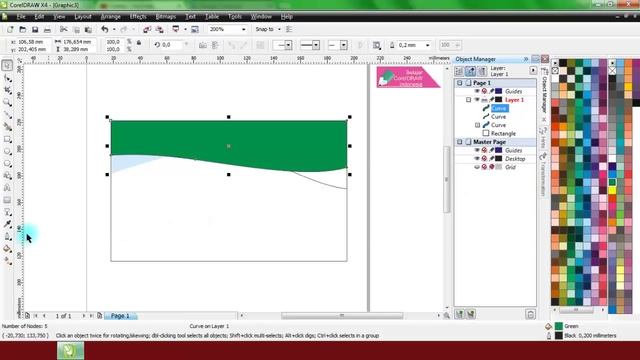The image size is (640, 360).
Task: Click the Hints docker side tab
Action: 543,139
